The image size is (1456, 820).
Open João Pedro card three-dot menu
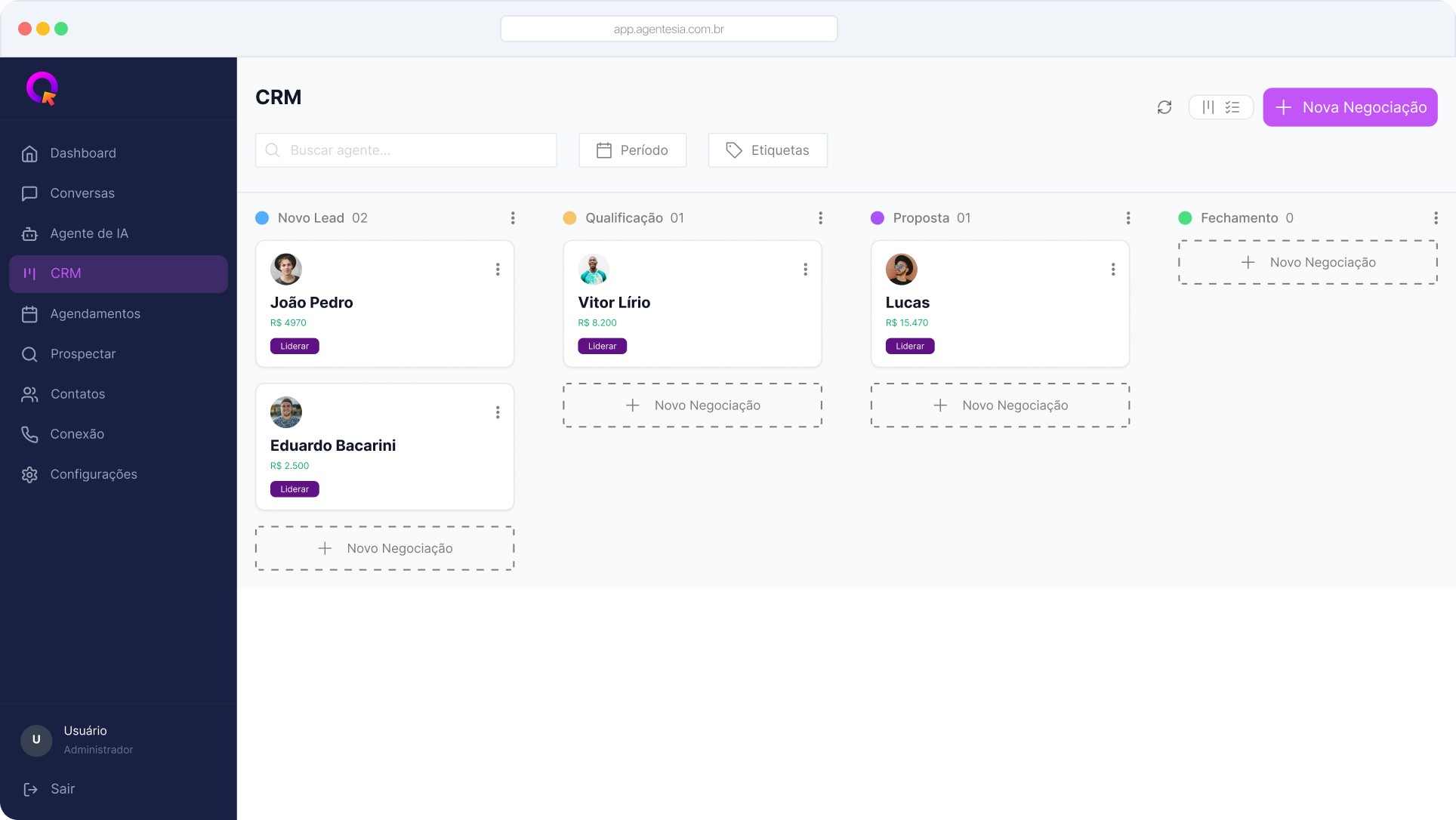[x=498, y=270]
